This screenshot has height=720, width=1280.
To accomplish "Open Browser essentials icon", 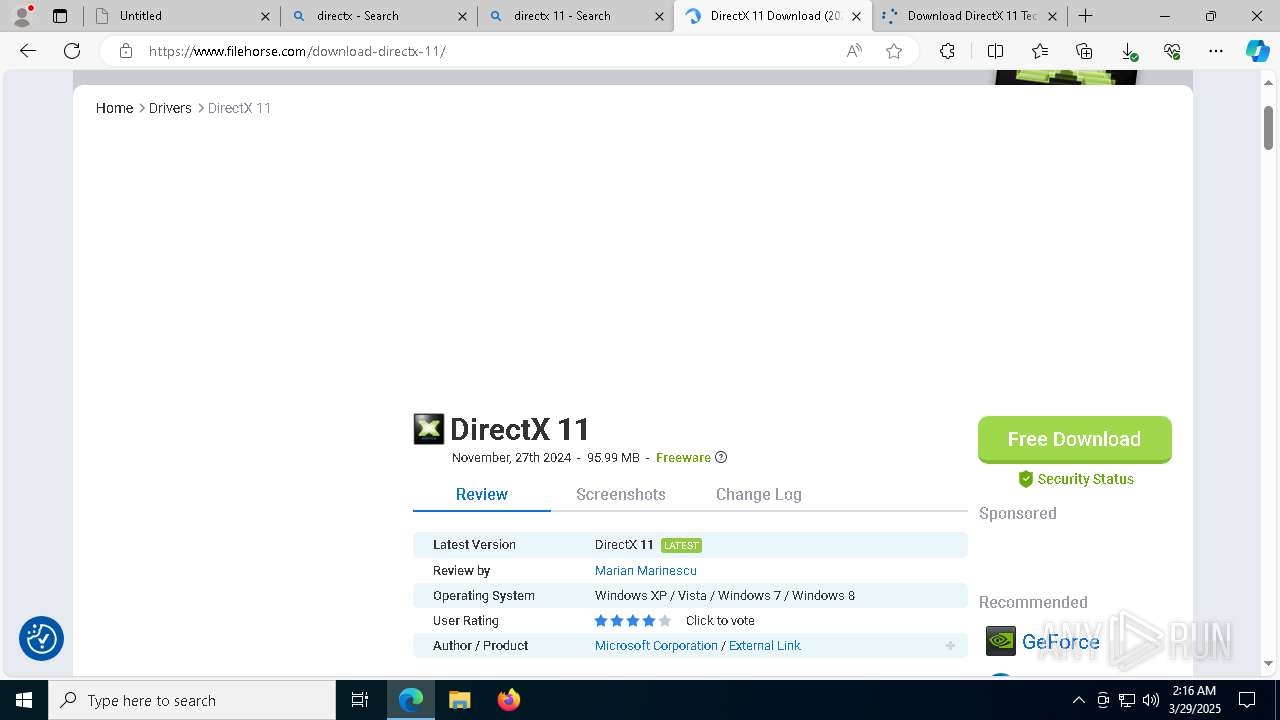I will coord(1172,51).
